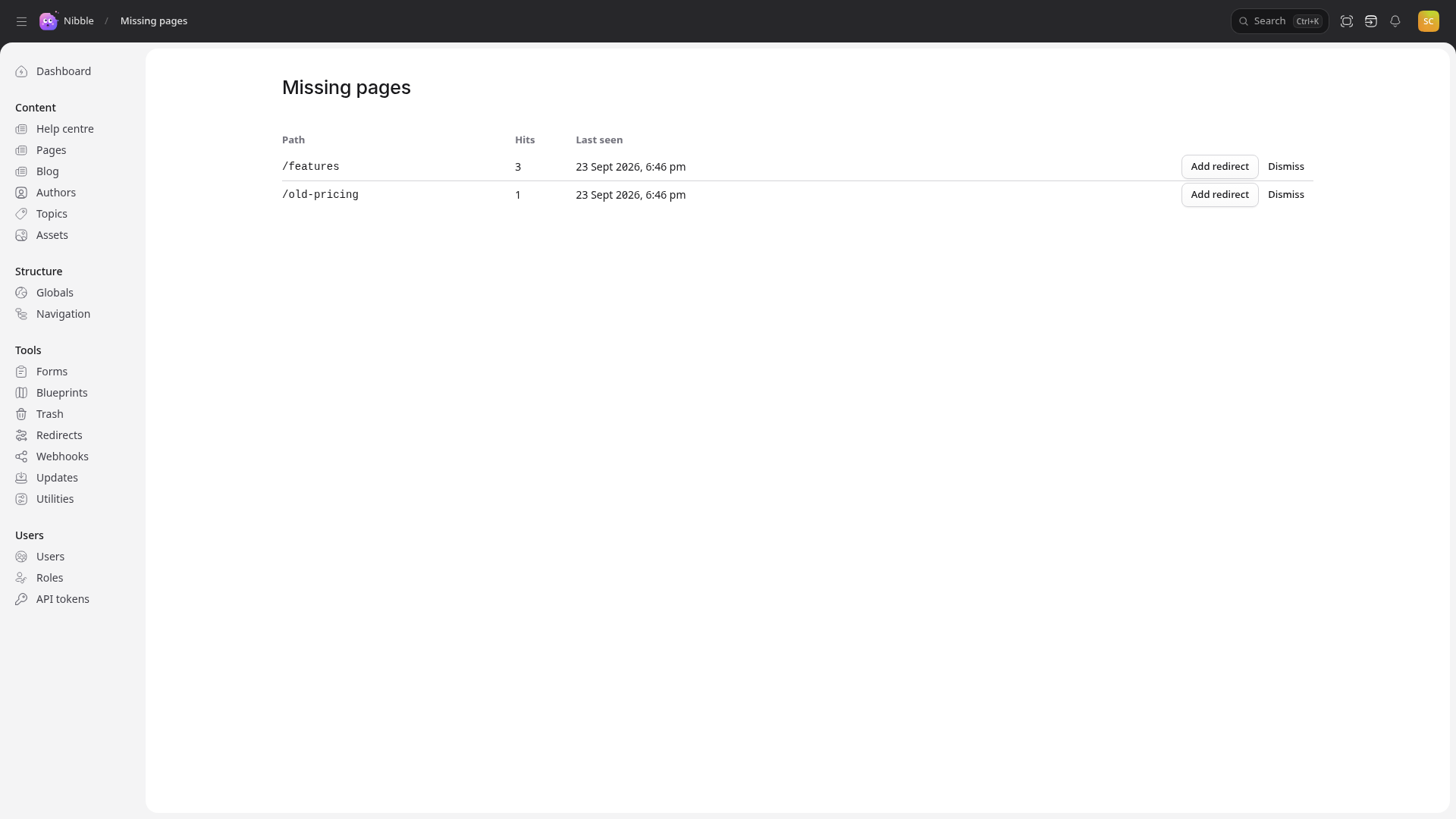The image size is (1456, 819).
Task: Go to Nibble breadcrumb link
Action: 79,21
